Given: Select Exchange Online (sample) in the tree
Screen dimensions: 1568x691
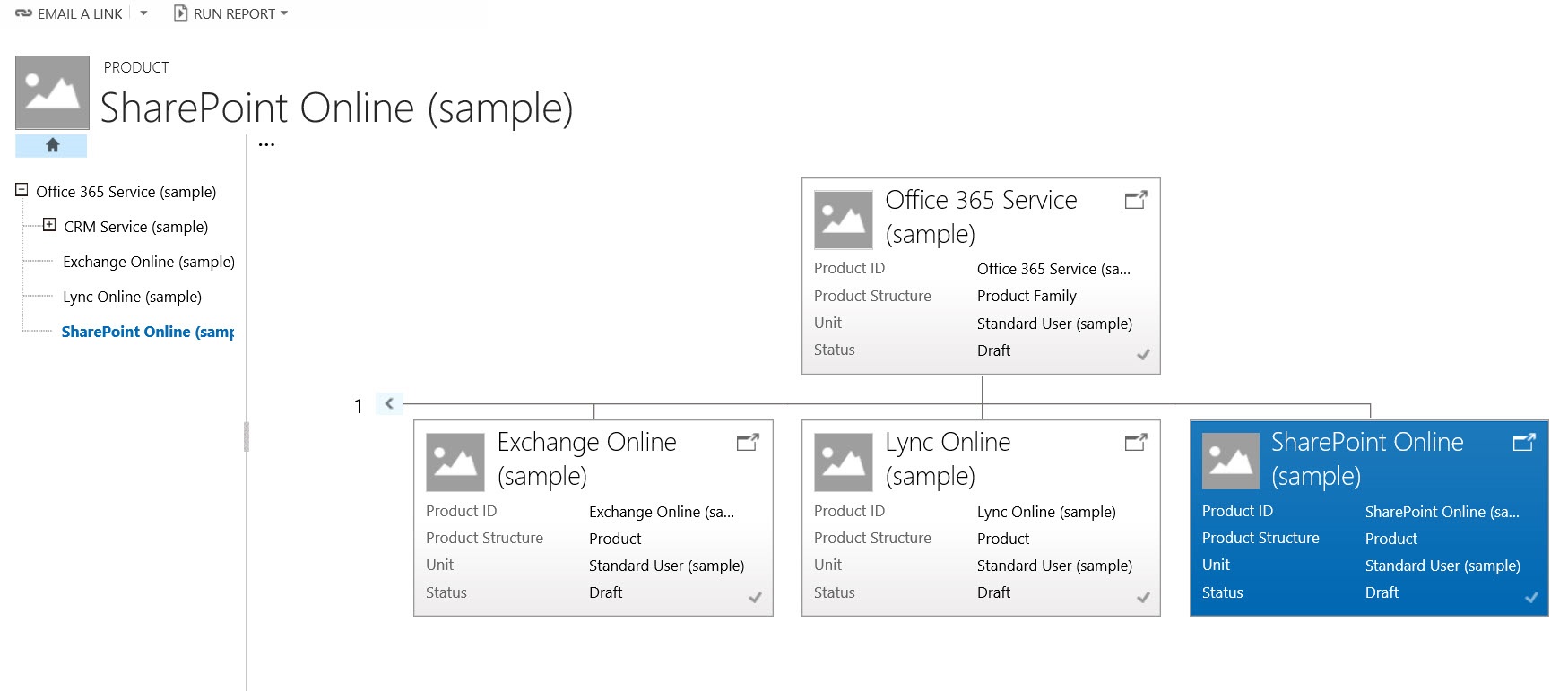Looking at the screenshot, I should [148, 262].
